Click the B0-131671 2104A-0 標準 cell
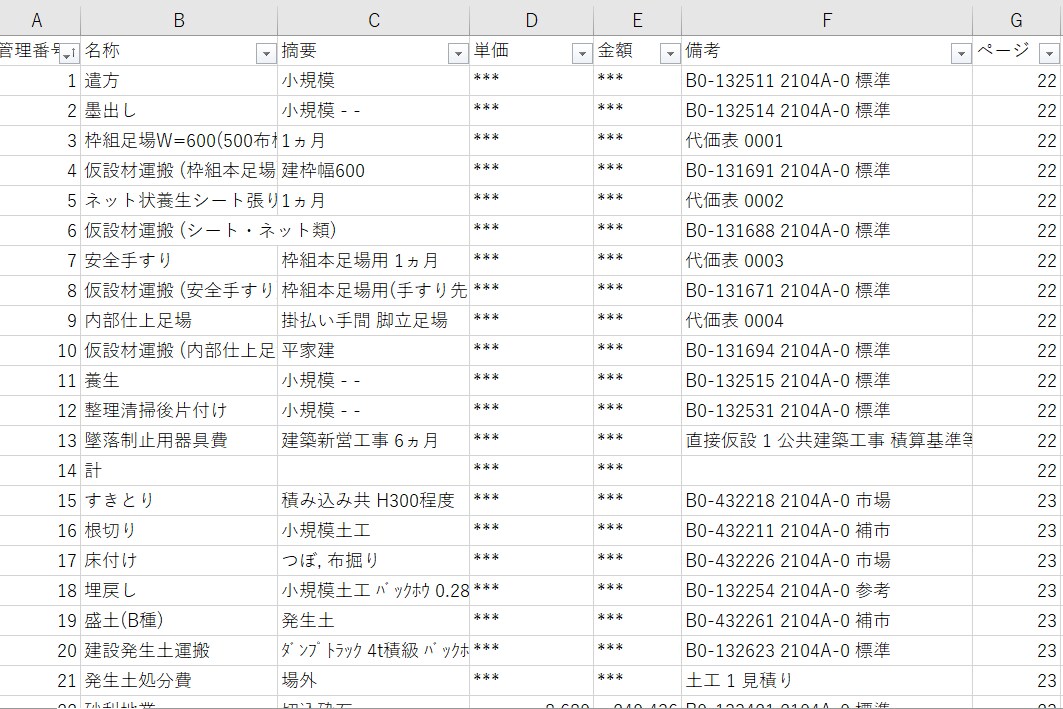This screenshot has width=1063, height=709. click(827, 290)
